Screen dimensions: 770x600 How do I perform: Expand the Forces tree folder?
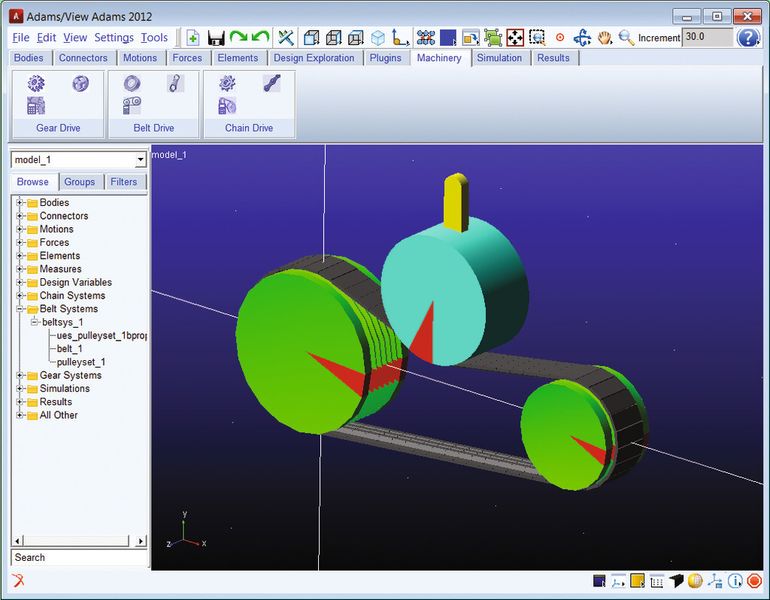pyautogui.click(x=20, y=242)
